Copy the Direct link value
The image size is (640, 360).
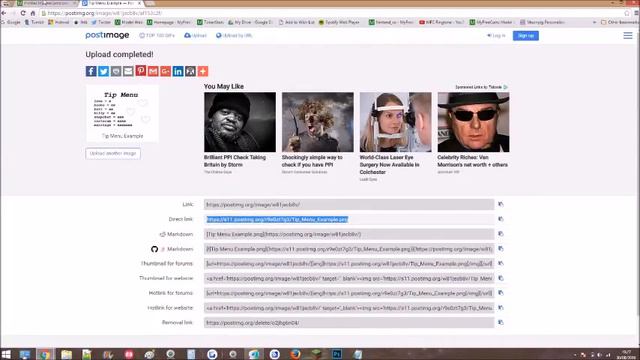501,219
